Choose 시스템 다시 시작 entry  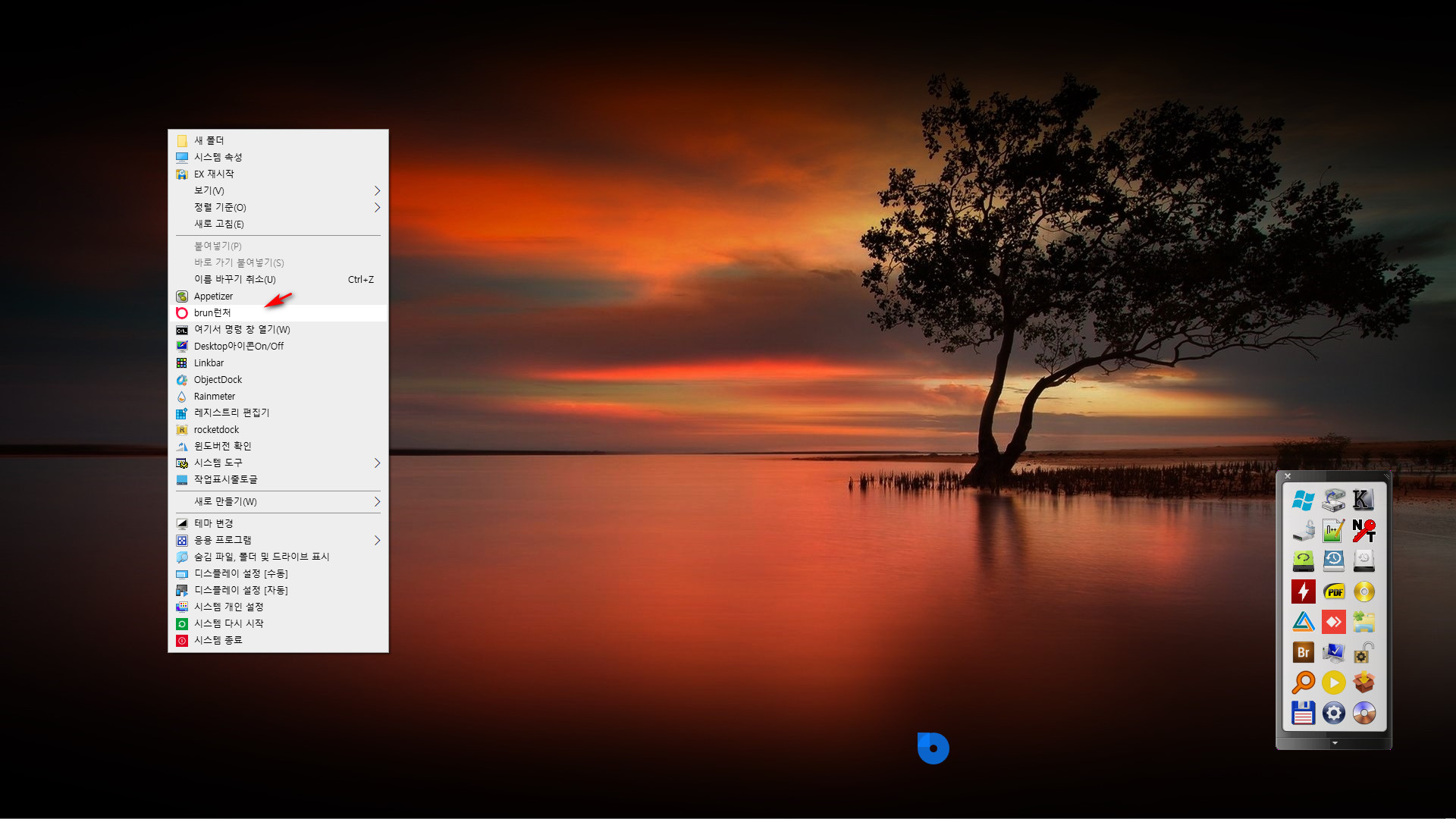pos(278,623)
